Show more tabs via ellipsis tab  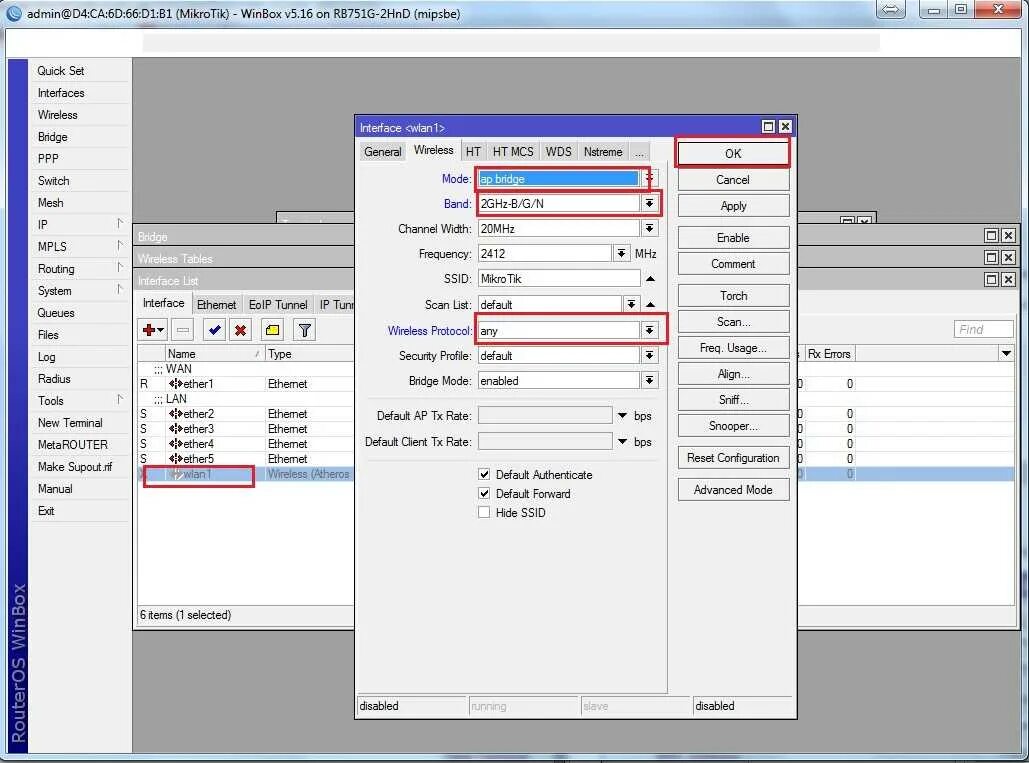[639, 152]
